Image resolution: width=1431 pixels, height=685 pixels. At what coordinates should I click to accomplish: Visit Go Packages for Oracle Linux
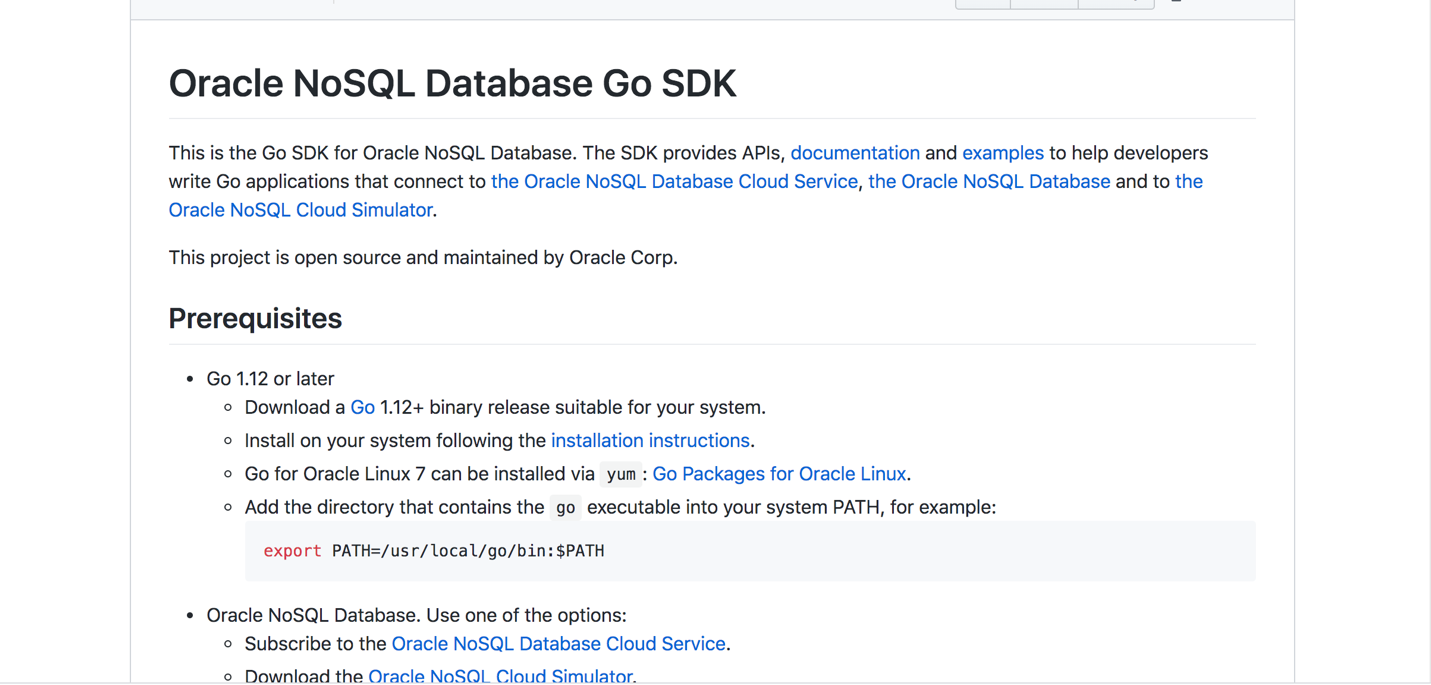pos(778,474)
